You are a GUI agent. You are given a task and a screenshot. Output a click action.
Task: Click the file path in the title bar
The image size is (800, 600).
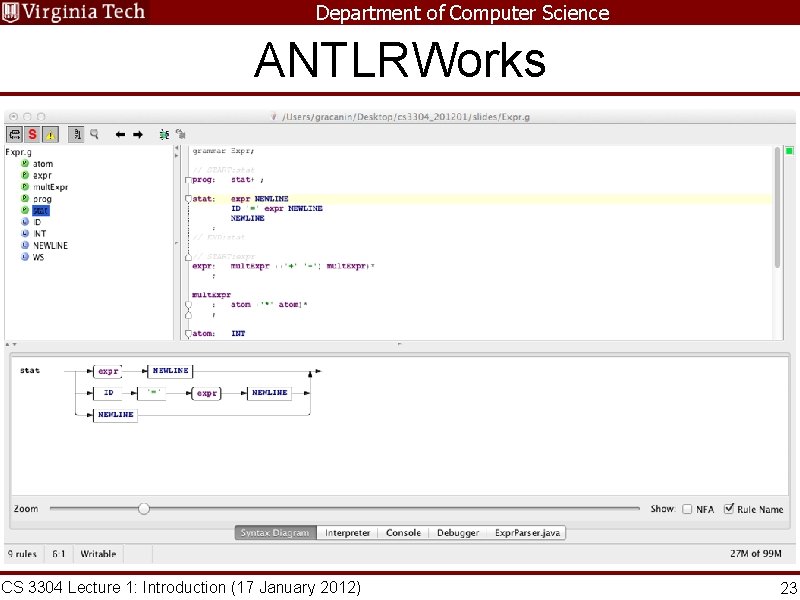tap(406, 117)
